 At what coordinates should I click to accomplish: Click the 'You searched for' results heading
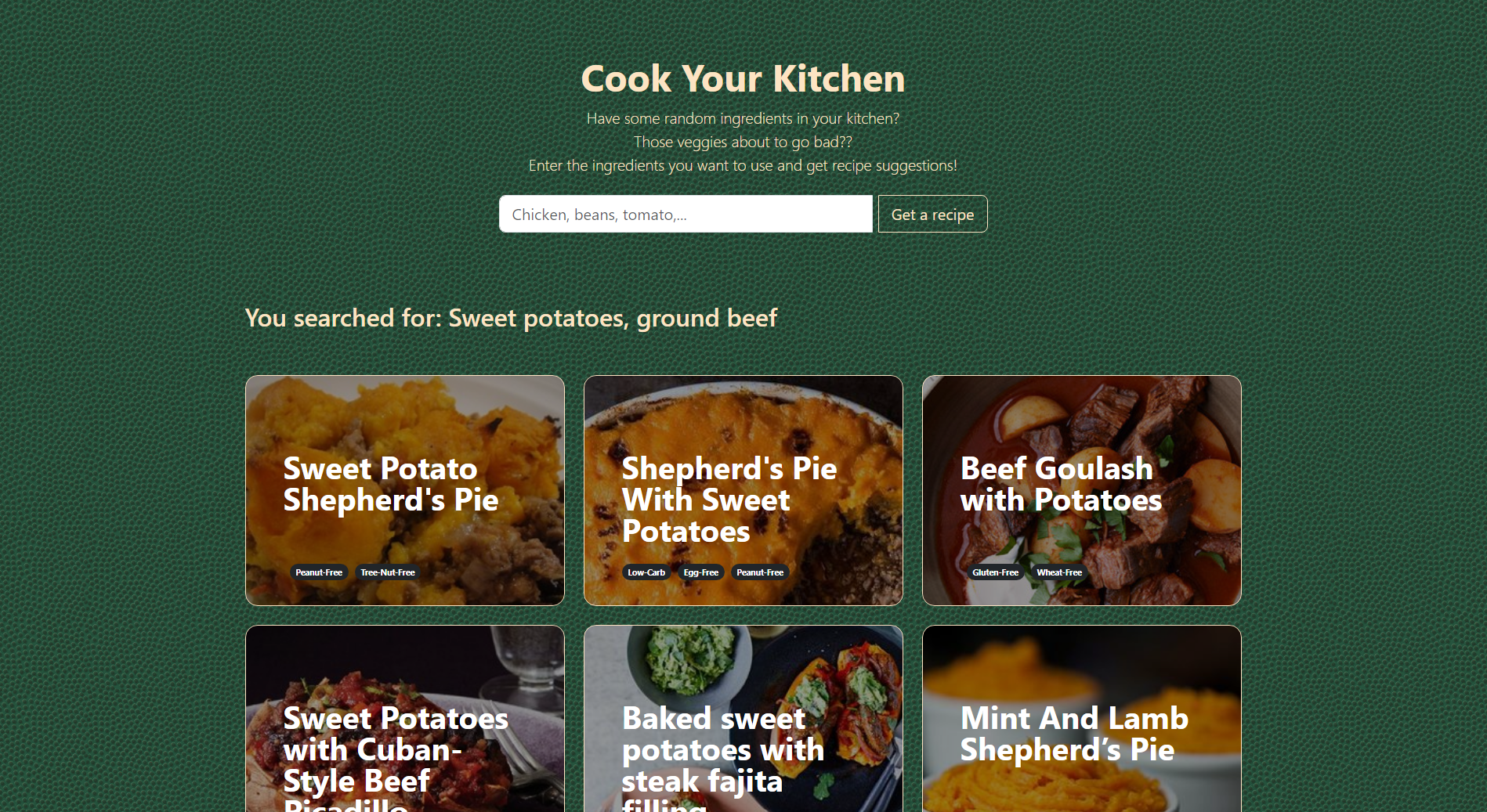tap(511, 318)
